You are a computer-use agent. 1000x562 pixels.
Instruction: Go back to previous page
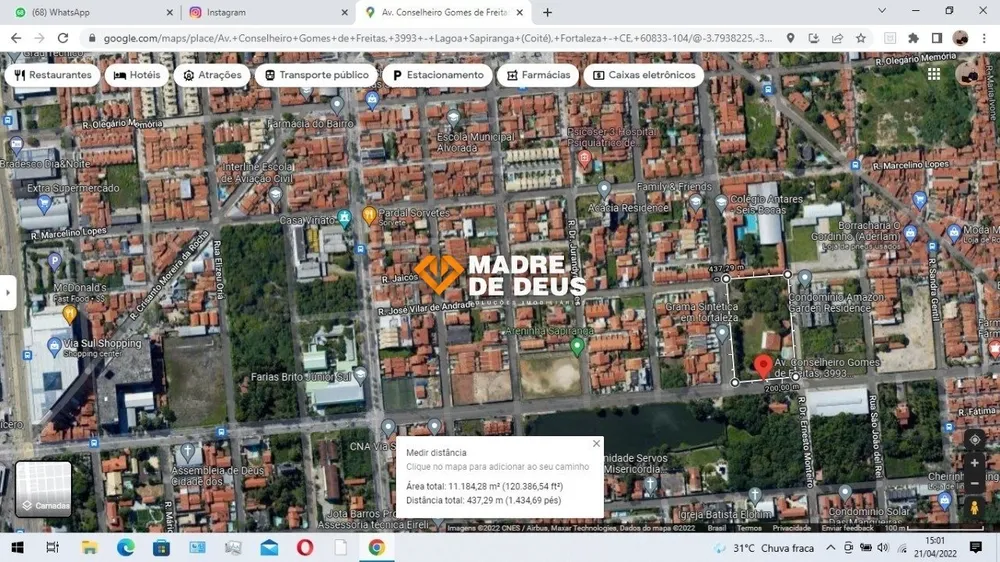click(16, 38)
